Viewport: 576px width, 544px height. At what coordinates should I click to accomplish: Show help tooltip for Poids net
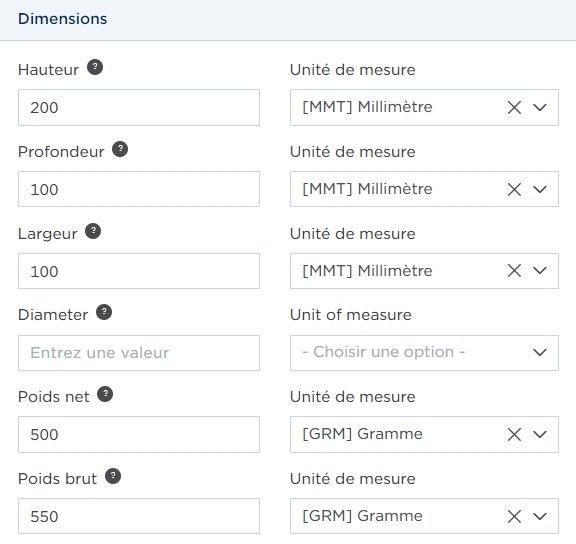point(105,394)
